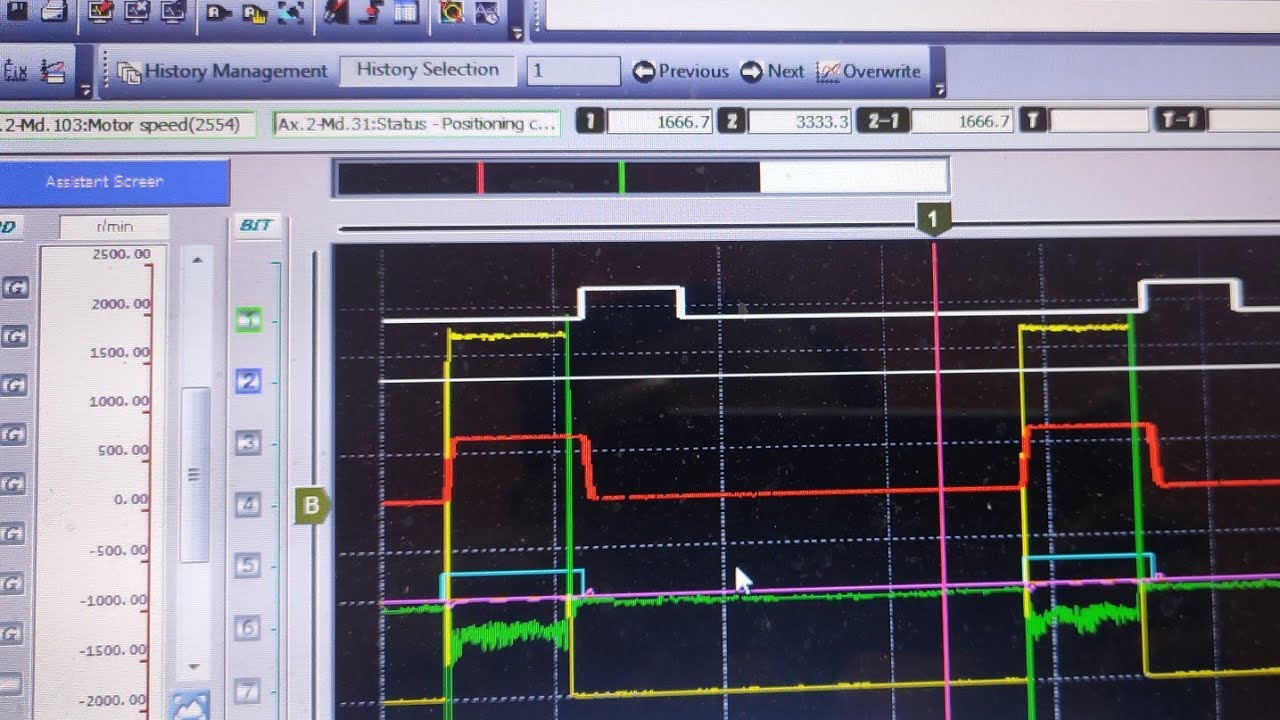Toggle bit channel 6

point(248,628)
